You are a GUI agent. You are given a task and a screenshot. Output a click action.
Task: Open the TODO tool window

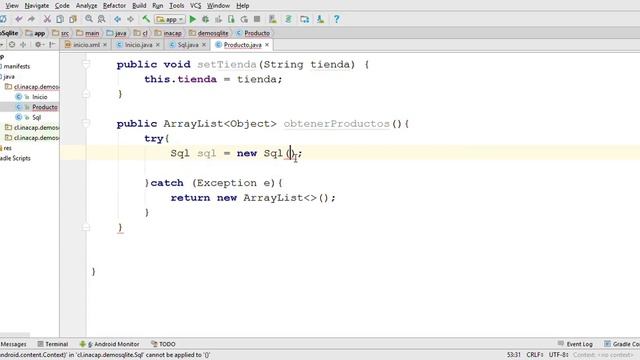click(x=163, y=344)
